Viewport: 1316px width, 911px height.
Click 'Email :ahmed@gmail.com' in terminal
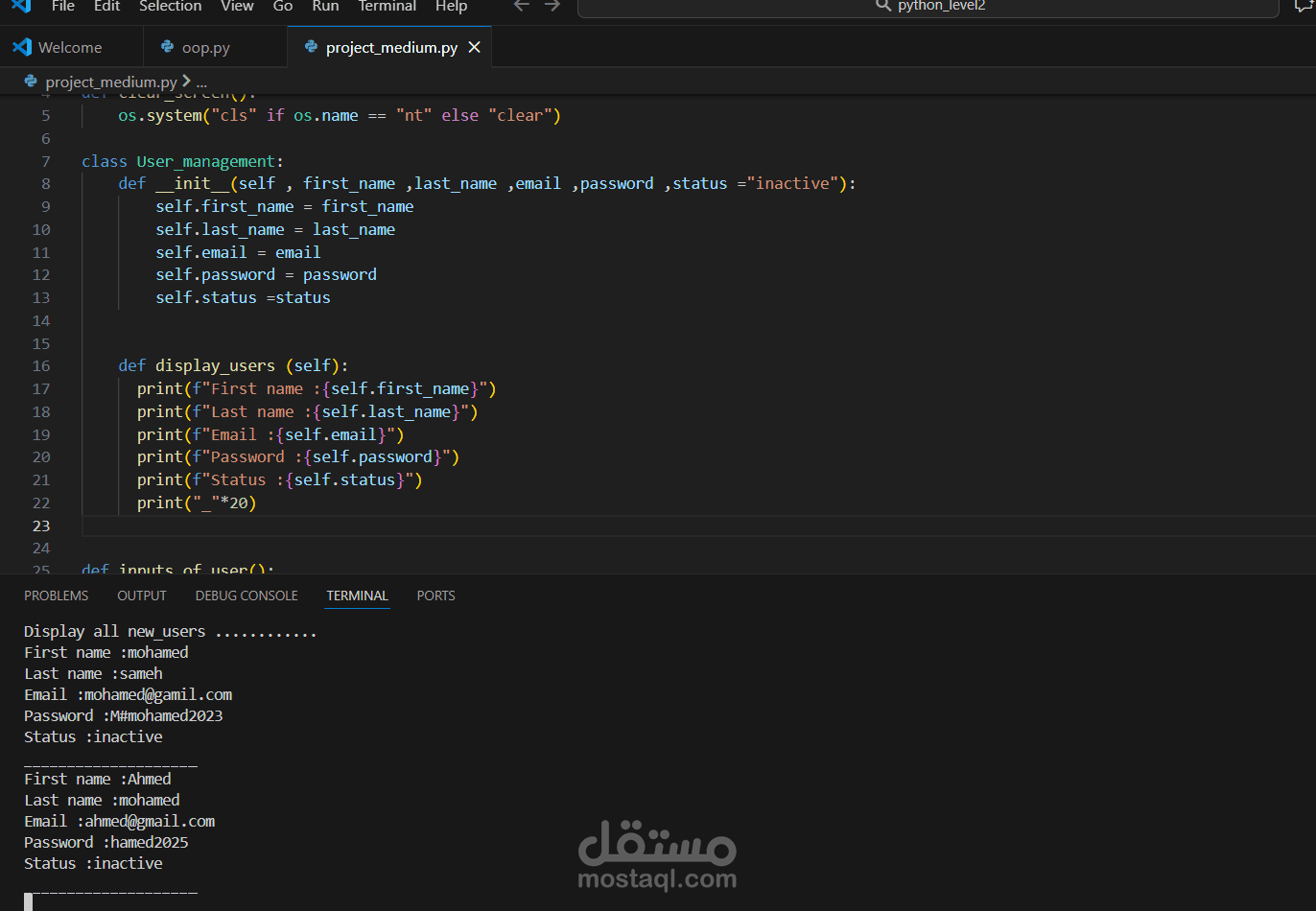pos(119,821)
